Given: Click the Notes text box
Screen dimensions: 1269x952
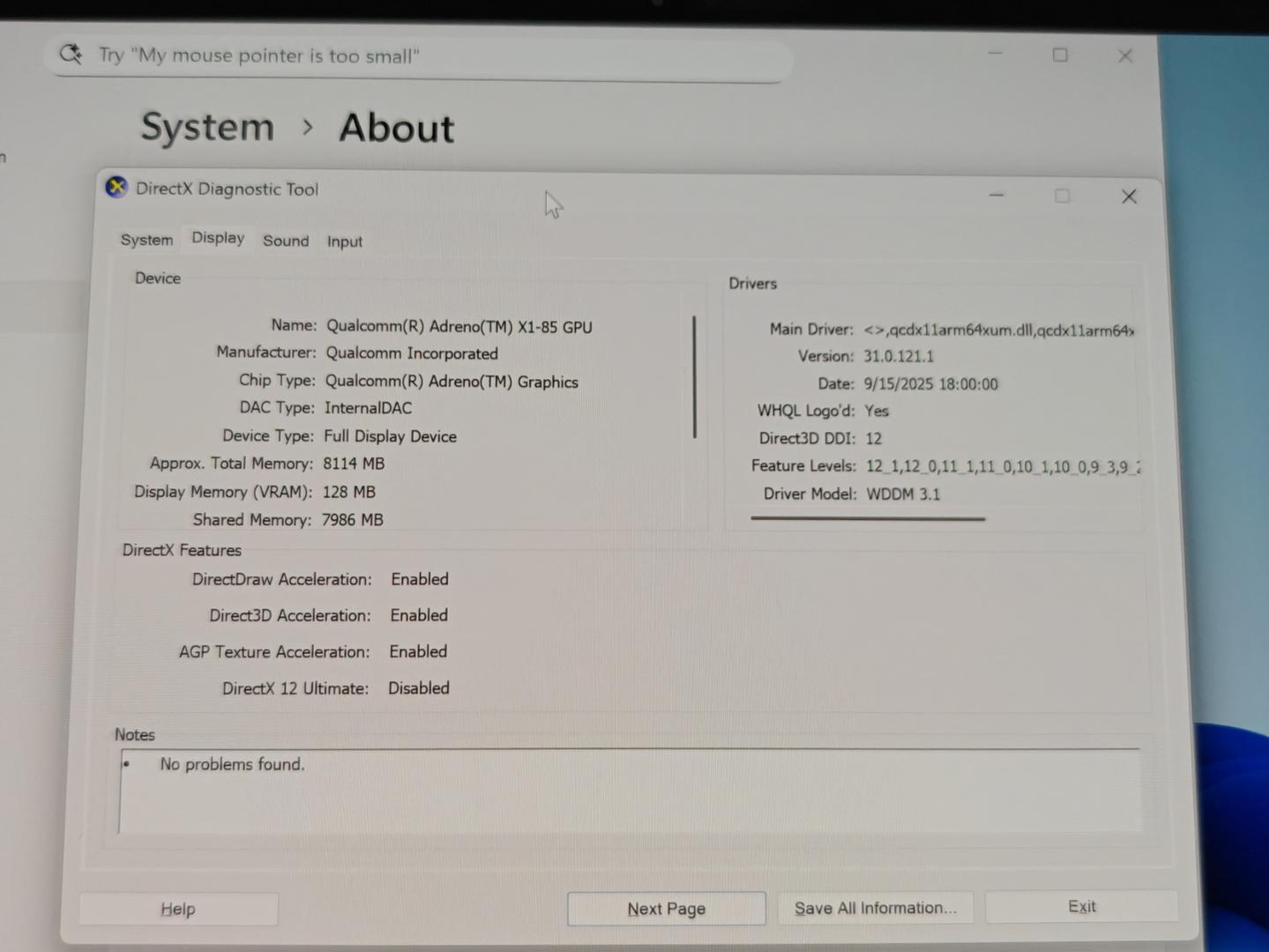Looking at the screenshot, I should click(x=630, y=791).
